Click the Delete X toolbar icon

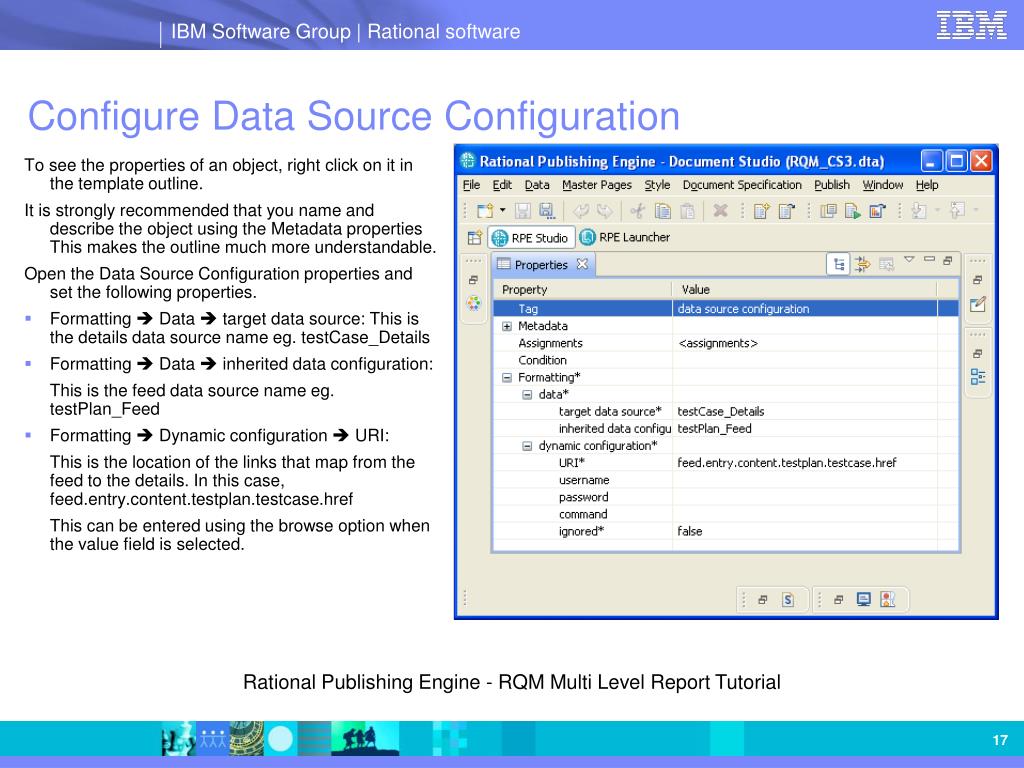(720, 210)
